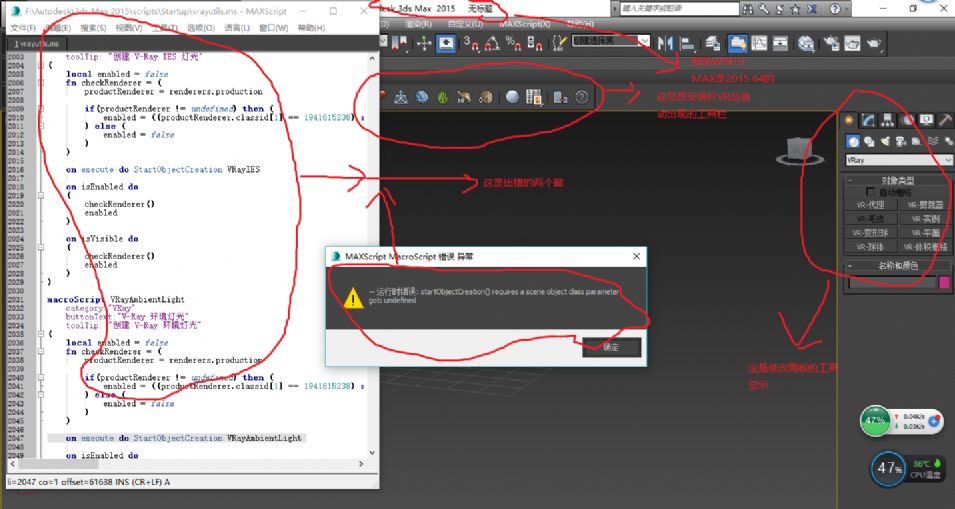Click the code editor's horizontal scroll-right arrow
The image size is (955, 509).
click(x=361, y=464)
